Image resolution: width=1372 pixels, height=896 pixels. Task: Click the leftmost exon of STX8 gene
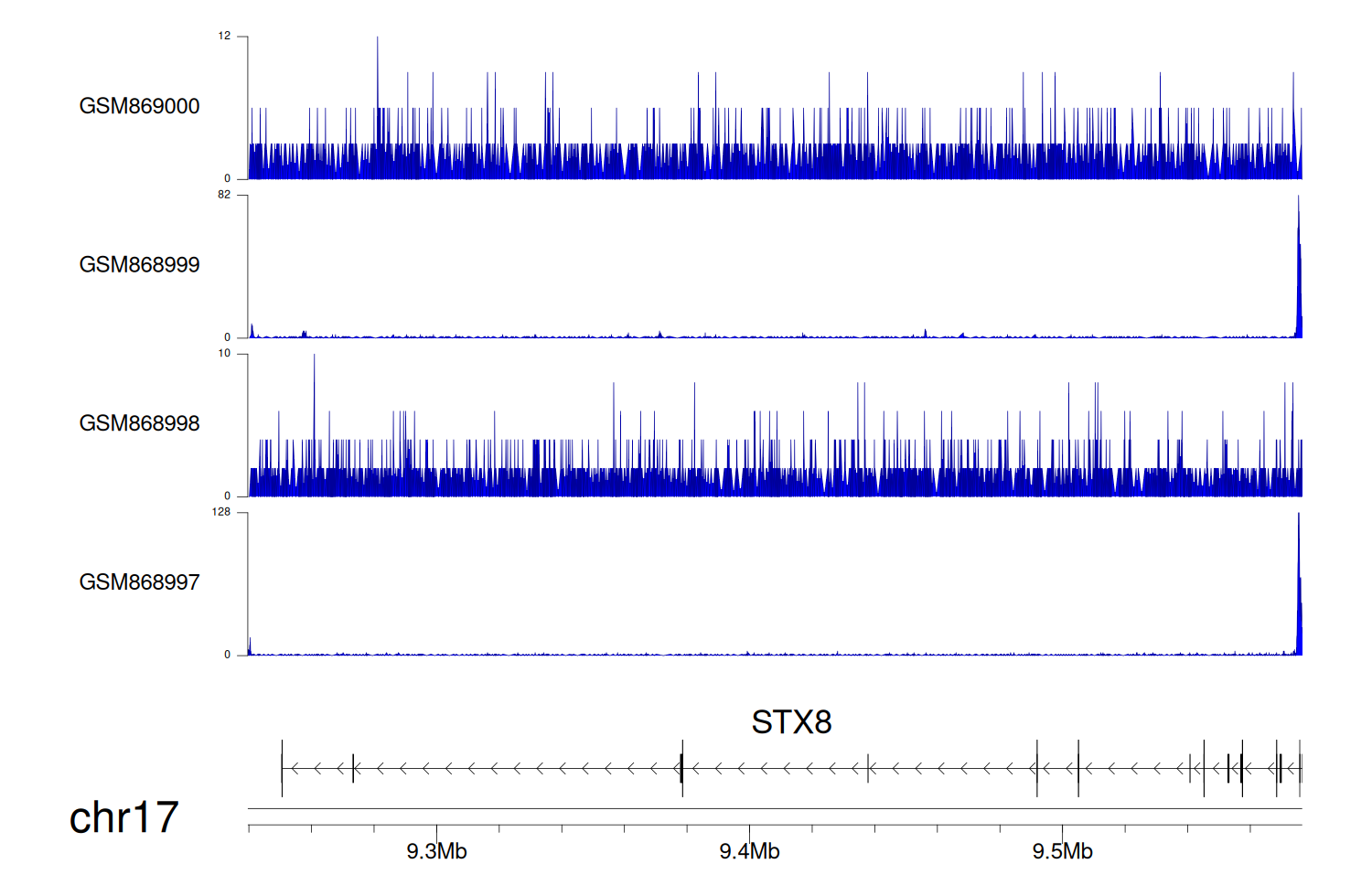(x=282, y=768)
